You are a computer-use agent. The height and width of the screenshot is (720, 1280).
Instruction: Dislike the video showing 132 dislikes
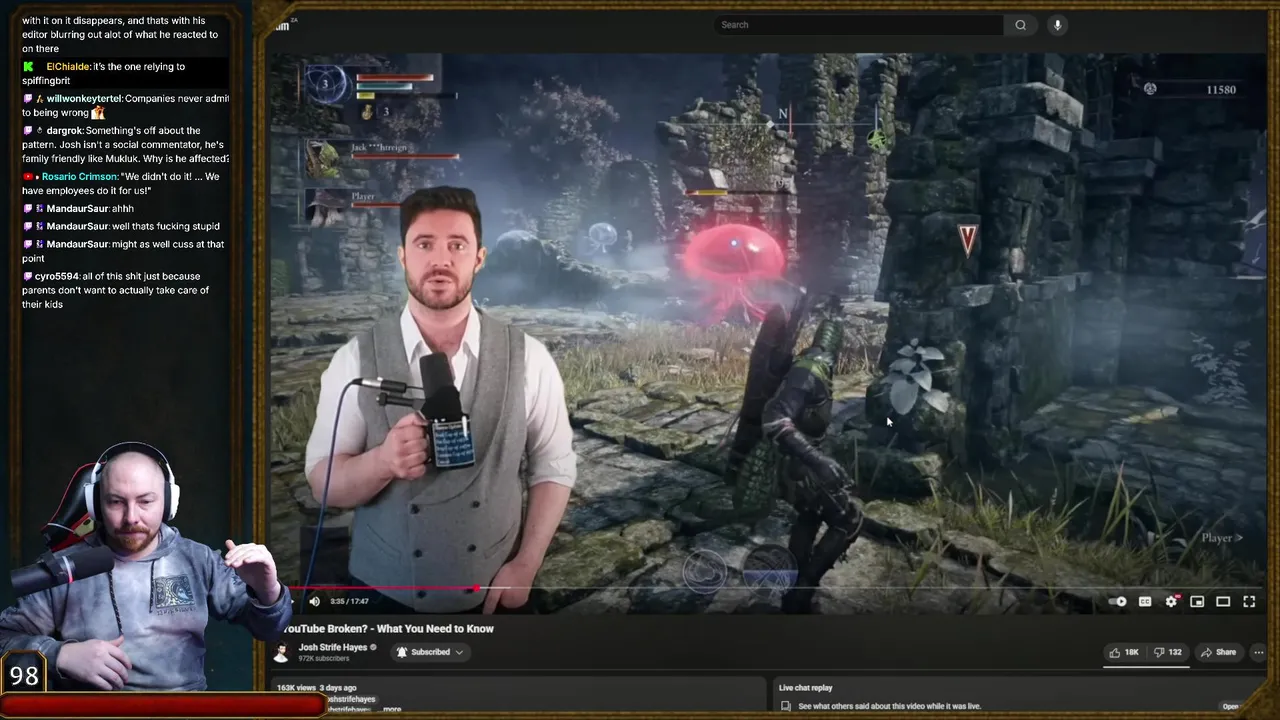[1168, 652]
